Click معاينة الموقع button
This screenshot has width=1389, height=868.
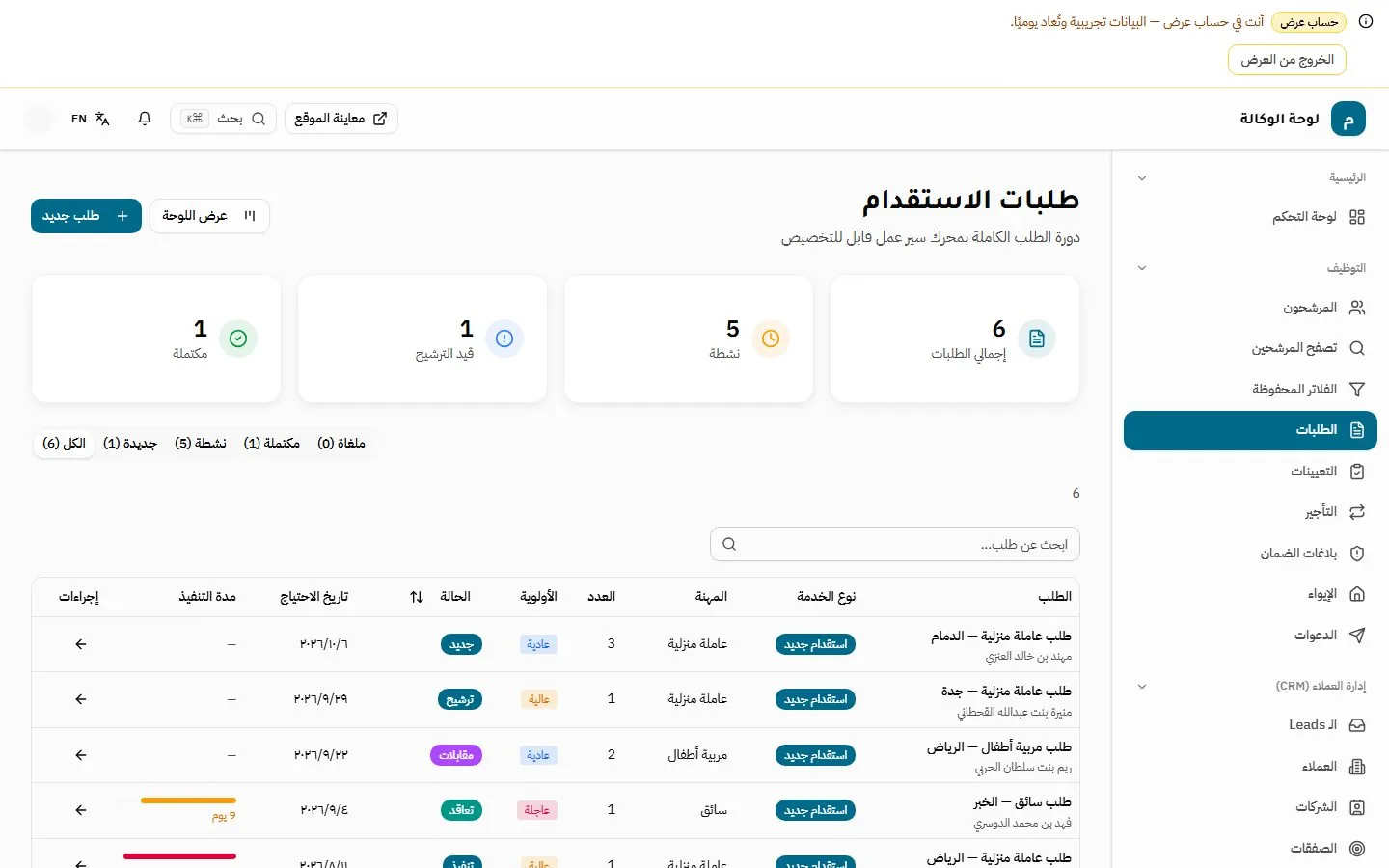tap(341, 119)
